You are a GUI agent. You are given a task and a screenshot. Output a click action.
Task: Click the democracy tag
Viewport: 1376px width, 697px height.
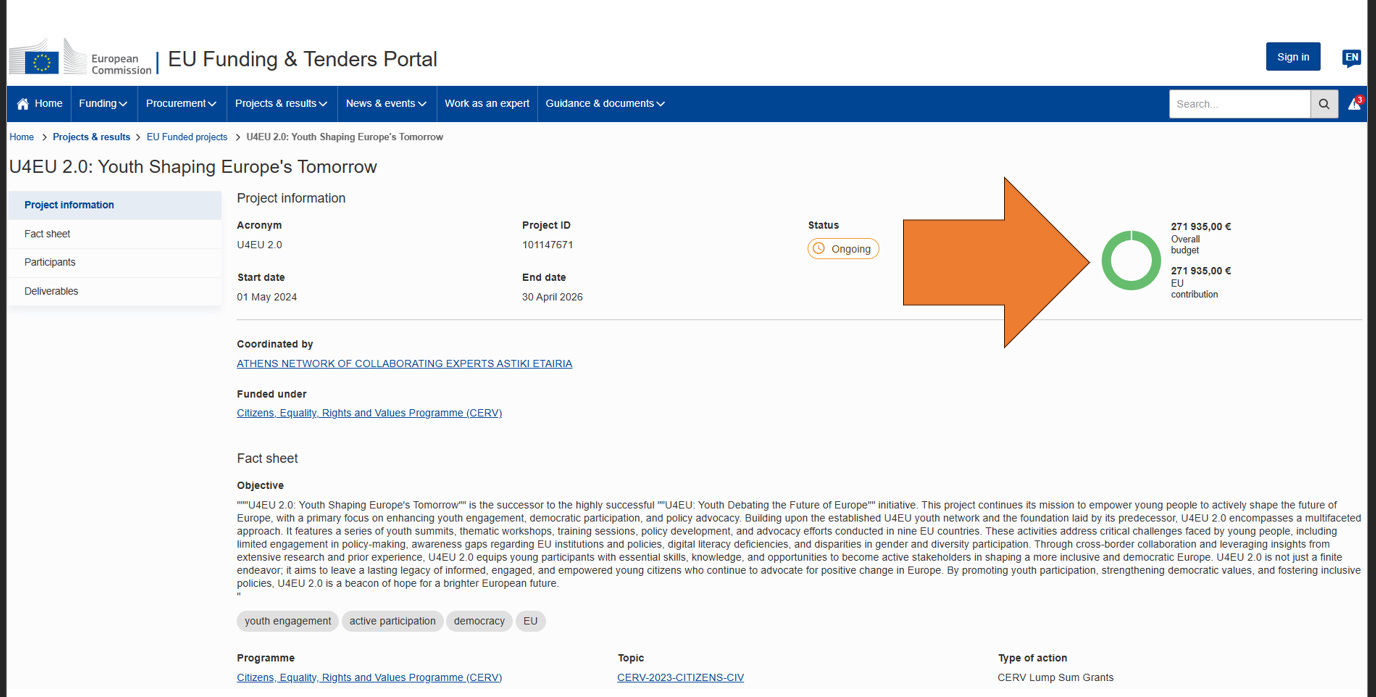click(x=479, y=621)
